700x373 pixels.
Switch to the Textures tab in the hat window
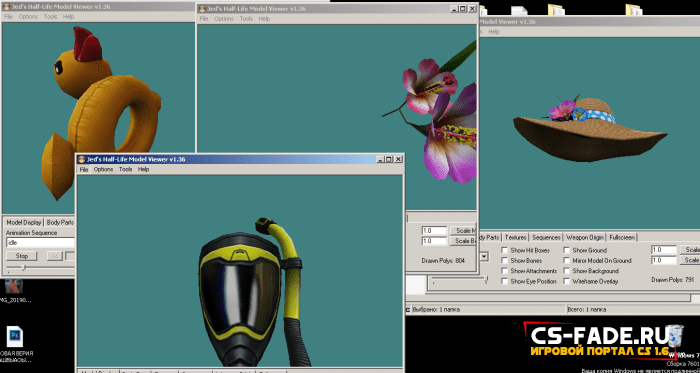pos(516,237)
